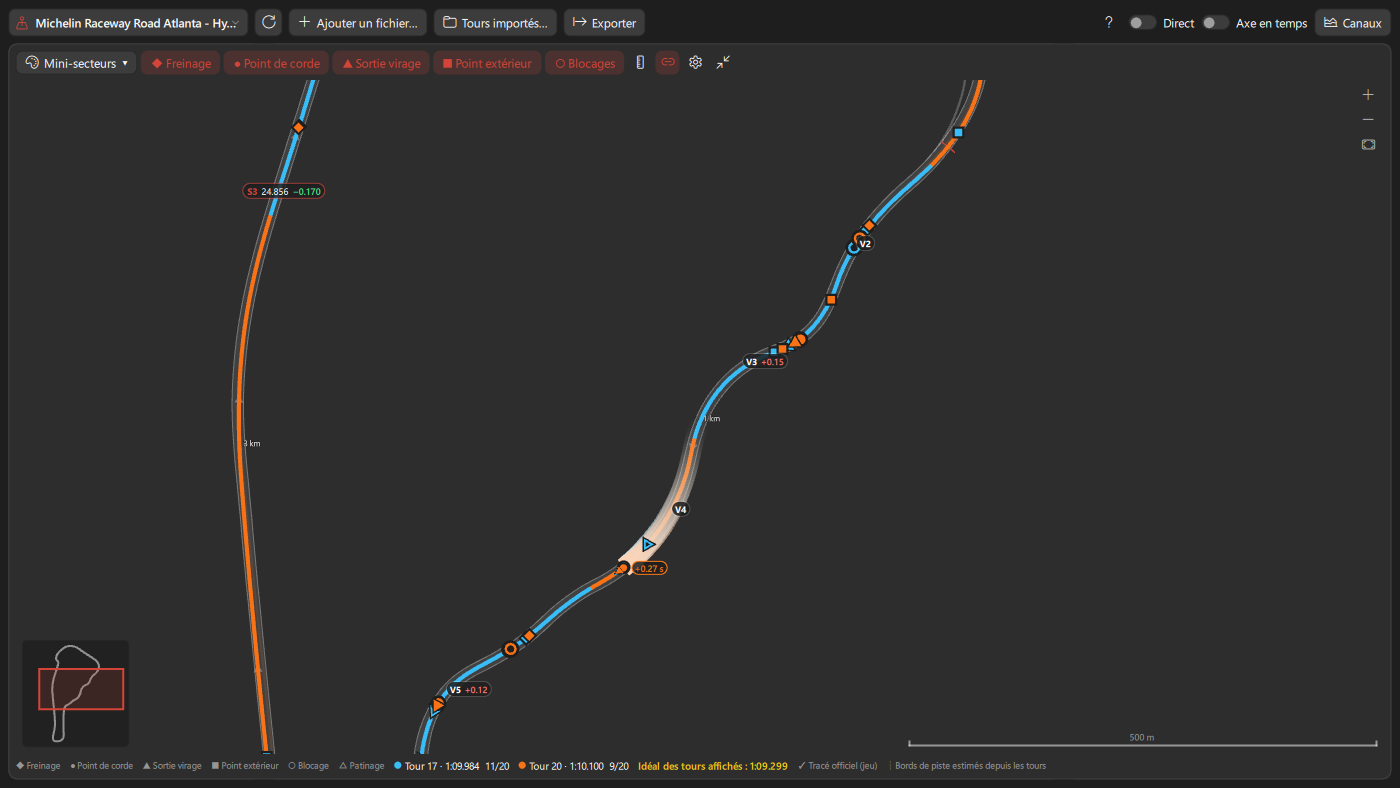Click the S3 24.856 sector label

tap(283, 191)
